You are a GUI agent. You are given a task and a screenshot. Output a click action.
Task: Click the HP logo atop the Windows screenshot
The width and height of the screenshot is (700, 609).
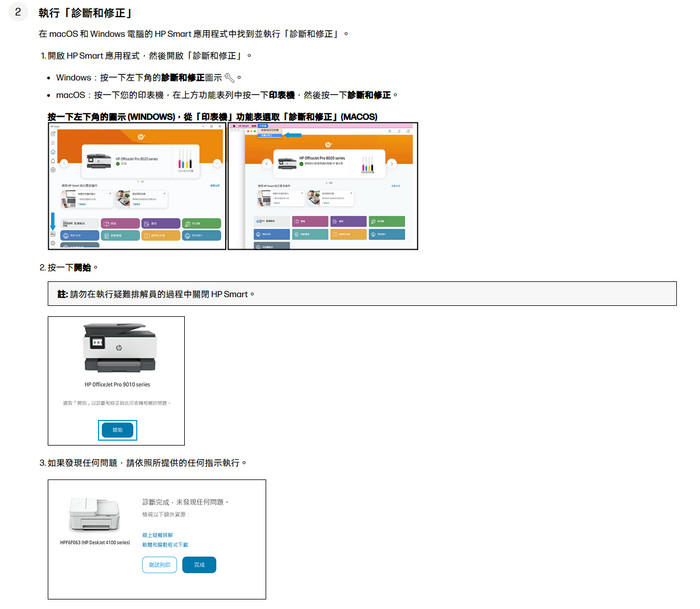pos(141,135)
